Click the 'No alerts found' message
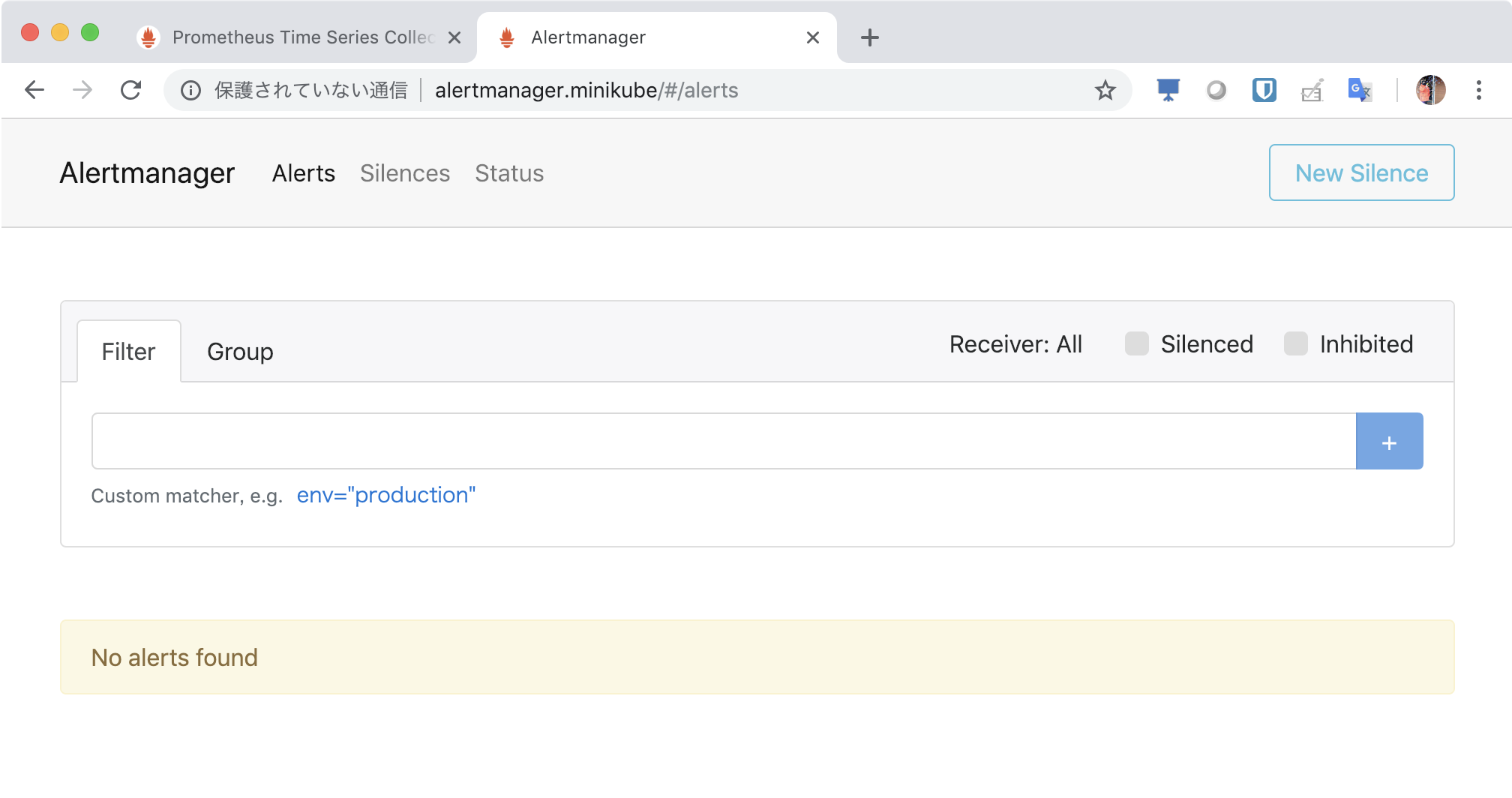1512x798 pixels. tap(174, 658)
